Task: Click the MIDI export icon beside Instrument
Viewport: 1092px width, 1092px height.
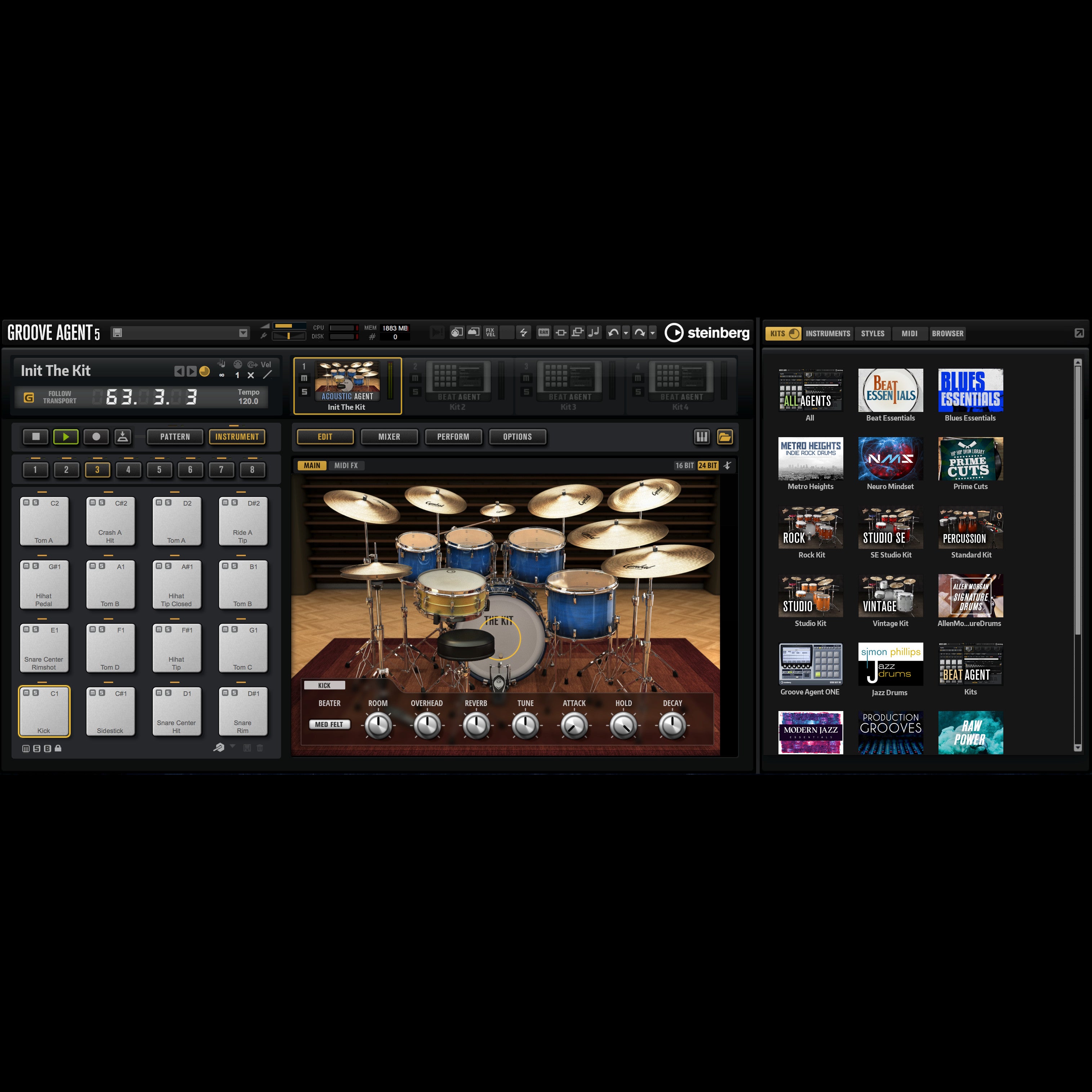Action: click(123, 436)
